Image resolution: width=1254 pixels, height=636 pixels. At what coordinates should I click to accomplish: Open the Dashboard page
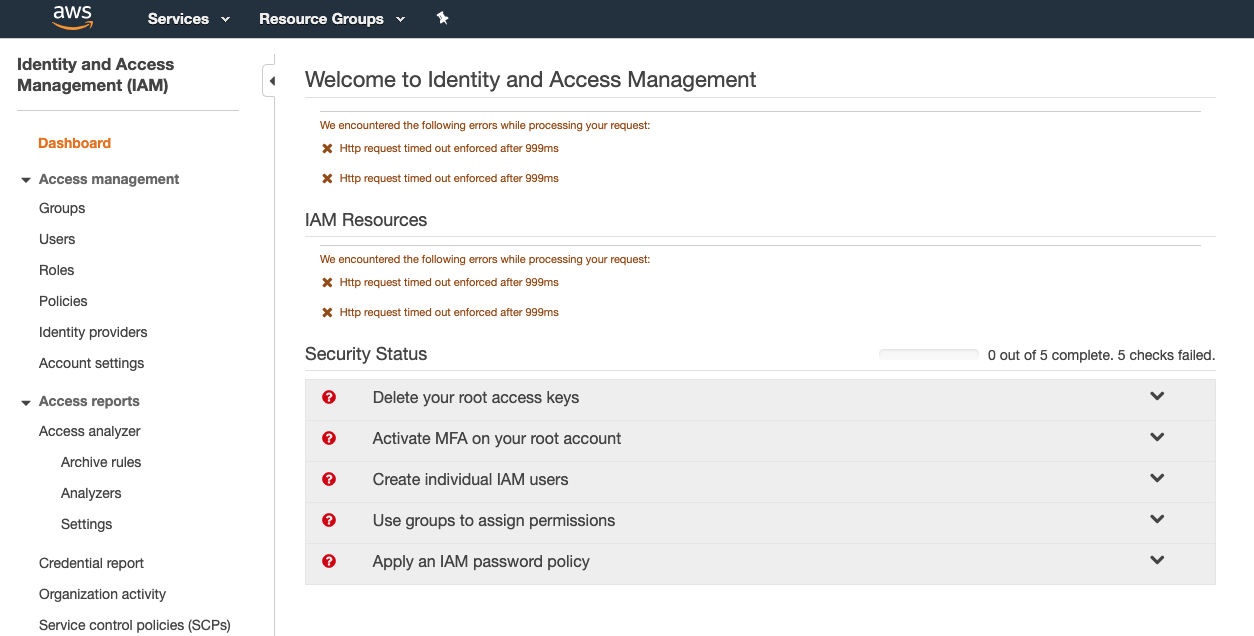pos(74,143)
